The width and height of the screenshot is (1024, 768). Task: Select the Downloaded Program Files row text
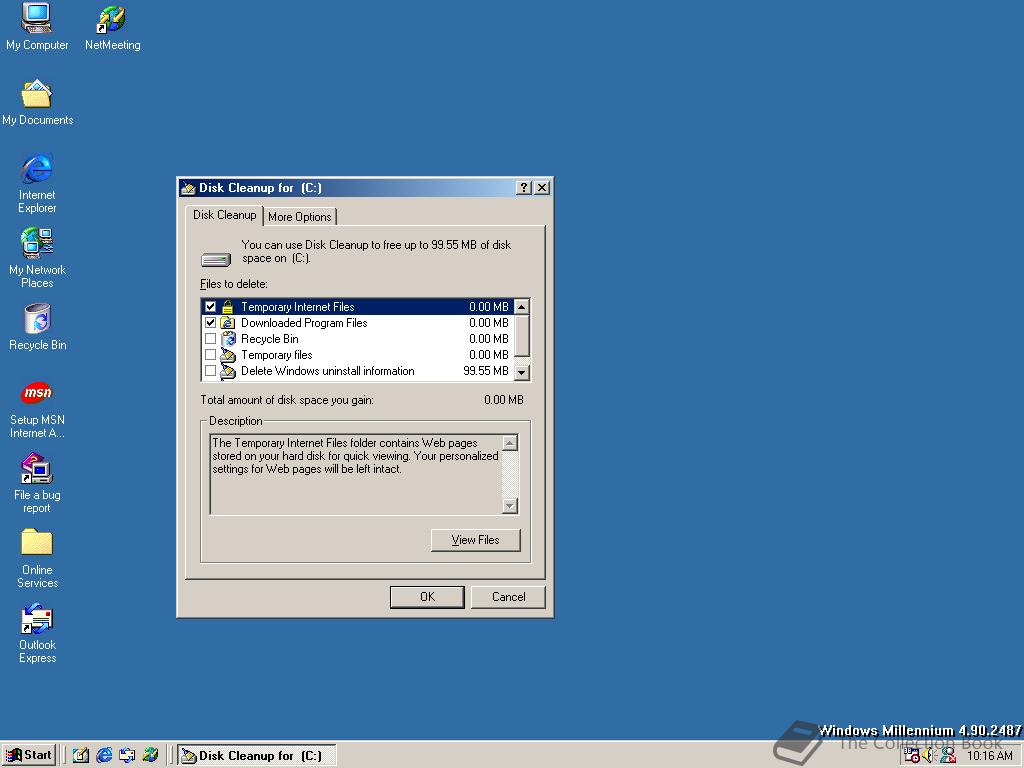pos(304,323)
